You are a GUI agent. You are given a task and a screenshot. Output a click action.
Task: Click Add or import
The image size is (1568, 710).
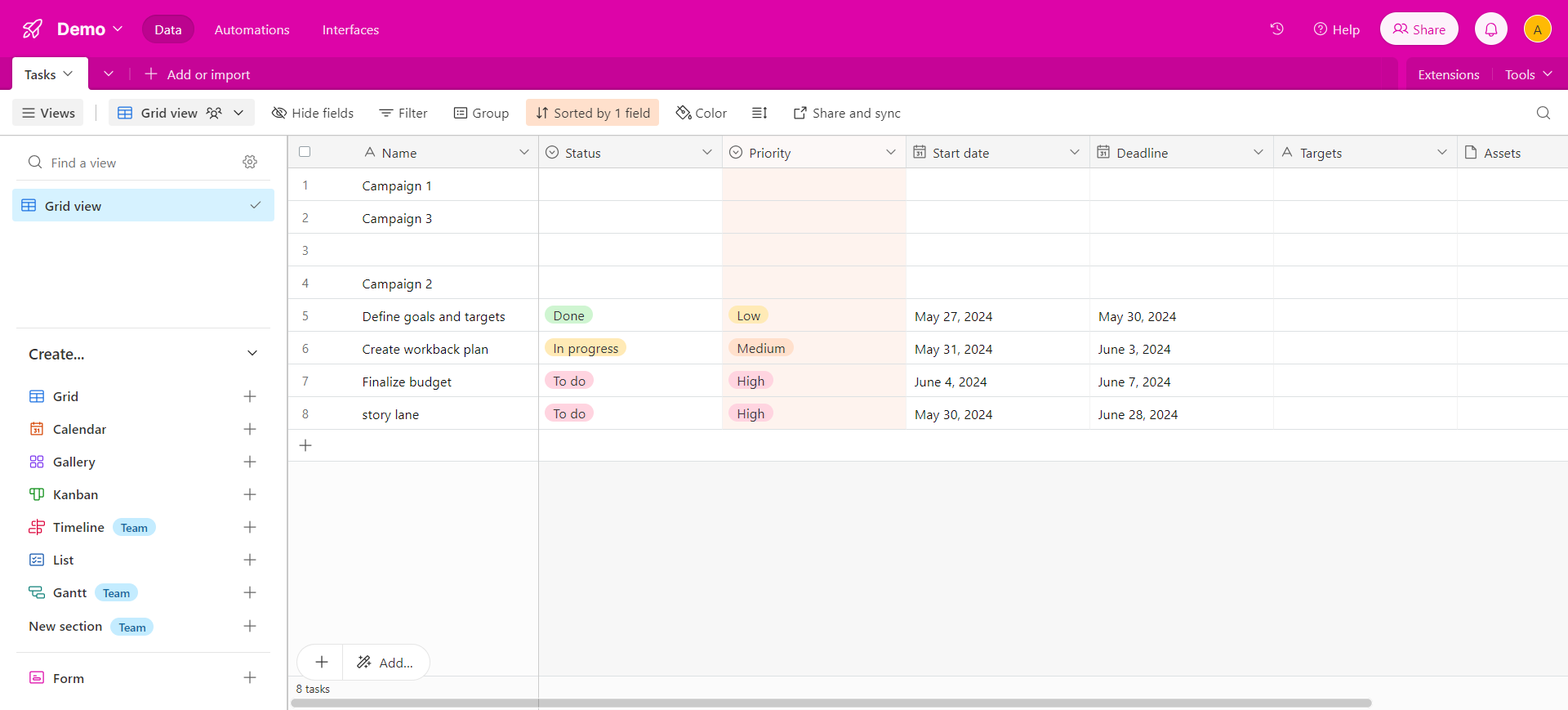click(197, 74)
